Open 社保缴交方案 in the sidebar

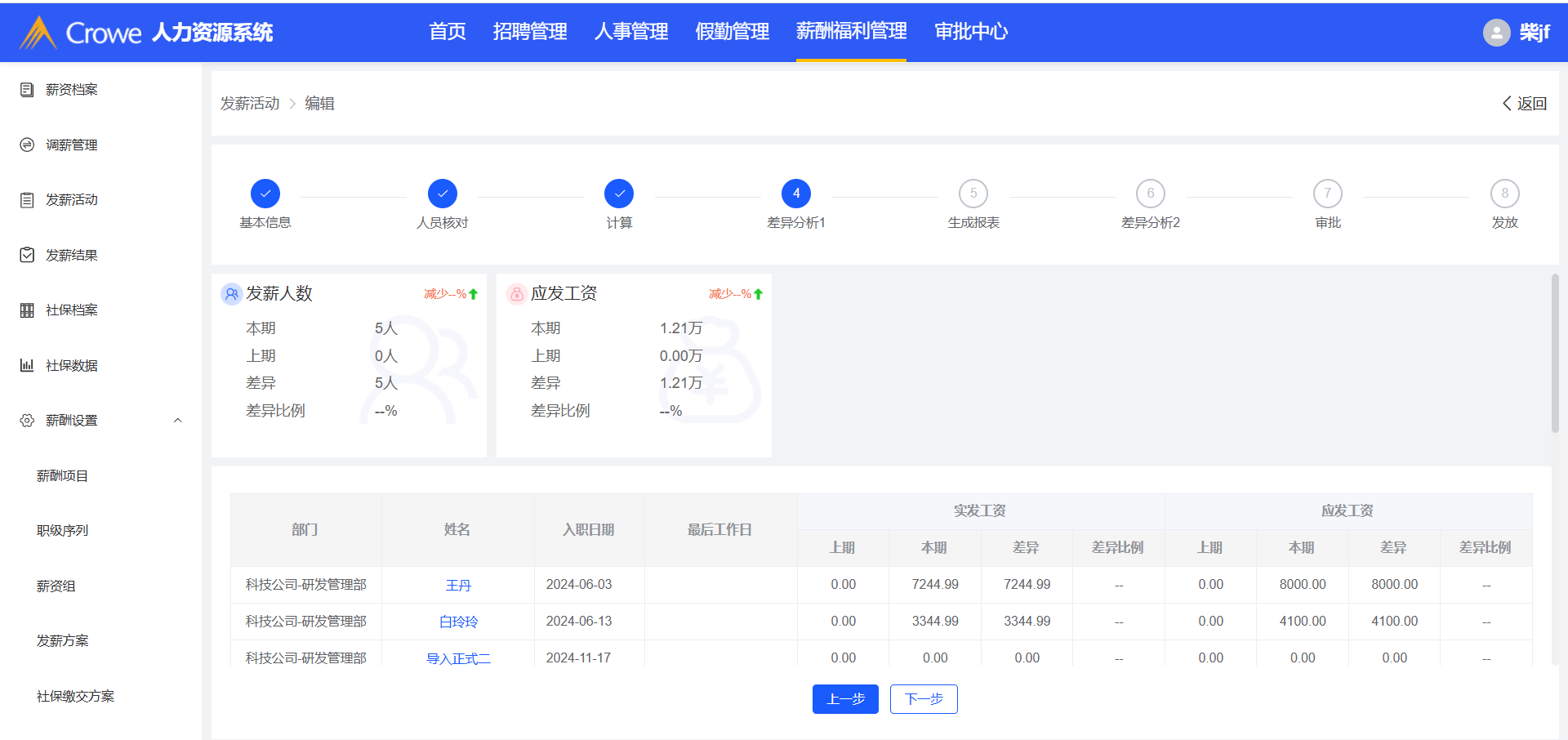(x=75, y=697)
